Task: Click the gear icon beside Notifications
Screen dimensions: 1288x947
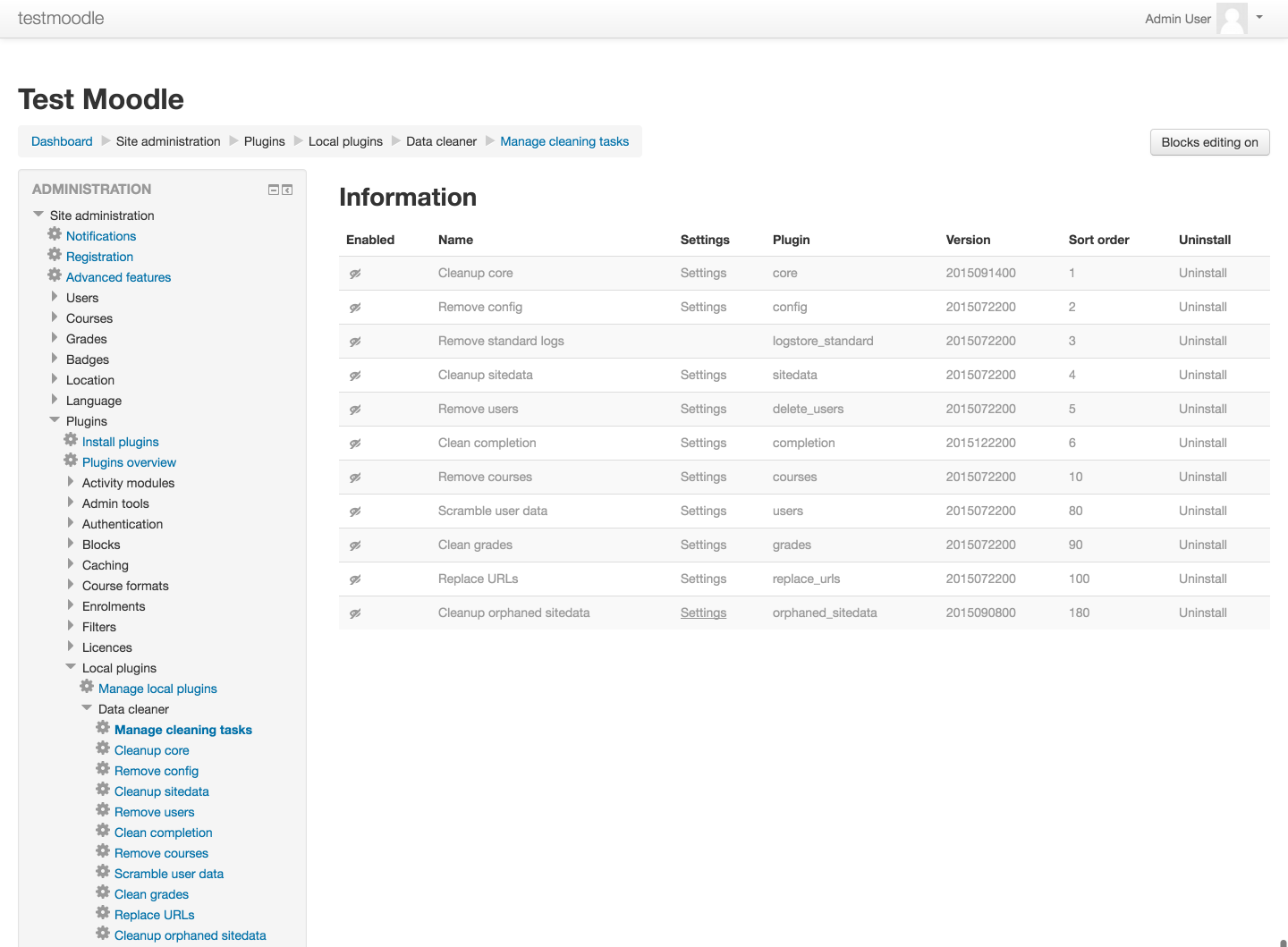Action: coord(55,234)
